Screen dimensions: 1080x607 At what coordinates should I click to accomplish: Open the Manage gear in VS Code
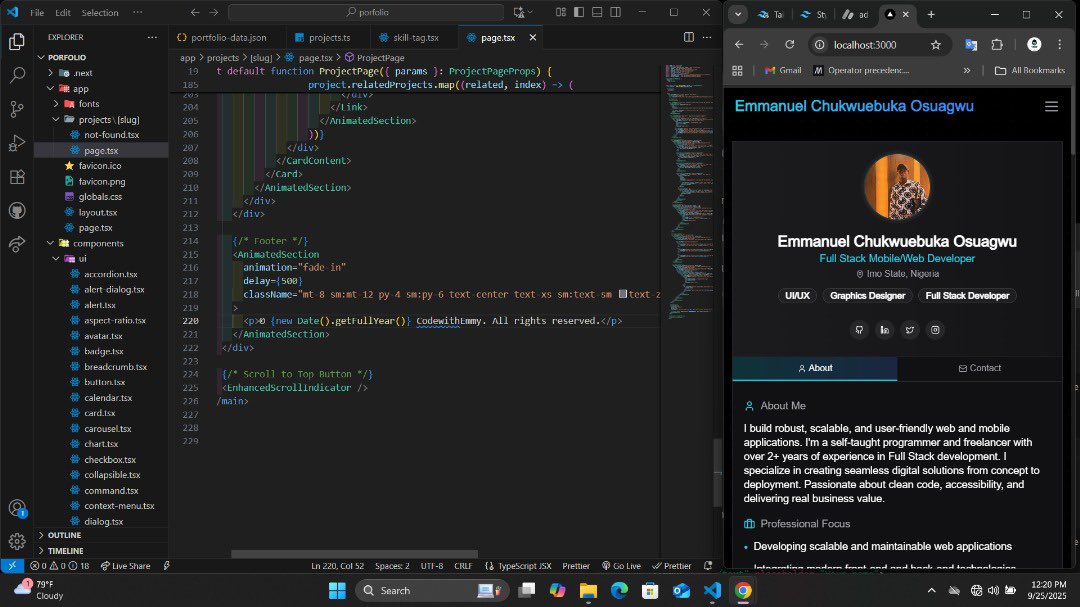tap(17, 542)
